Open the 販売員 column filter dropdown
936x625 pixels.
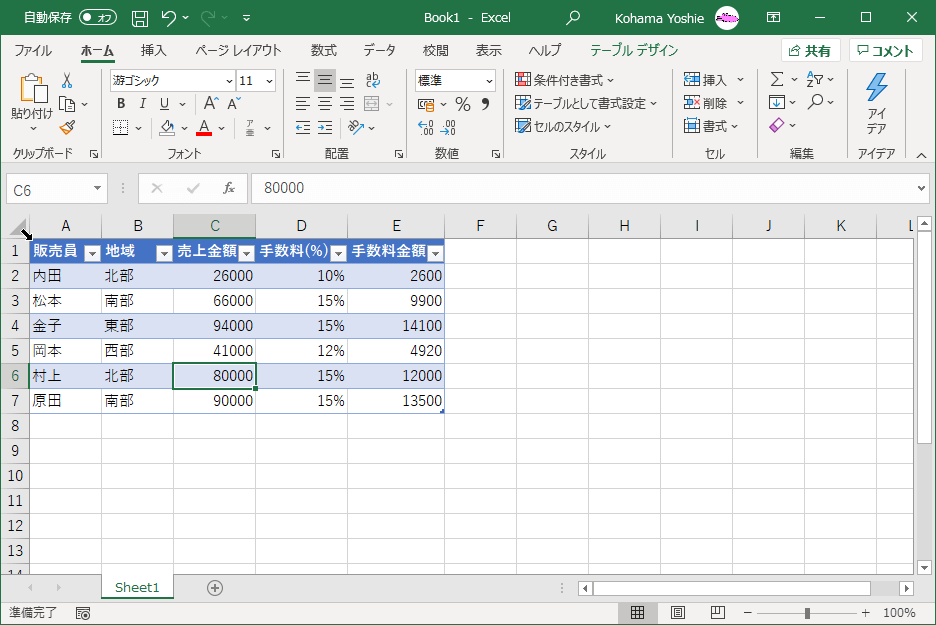[x=92, y=254]
